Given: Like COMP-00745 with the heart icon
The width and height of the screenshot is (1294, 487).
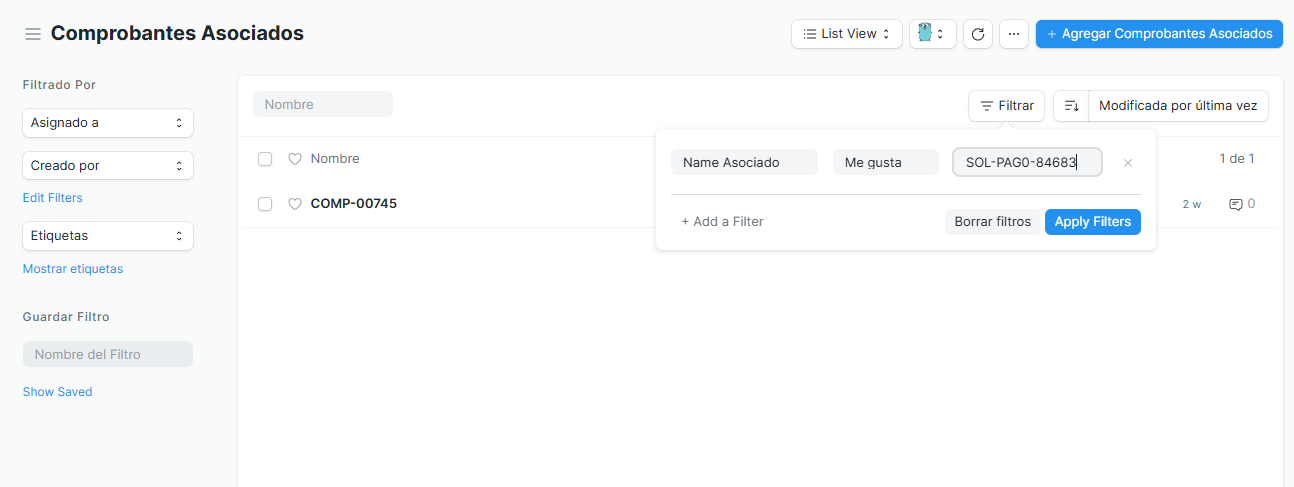Looking at the screenshot, I should coord(295,204).
